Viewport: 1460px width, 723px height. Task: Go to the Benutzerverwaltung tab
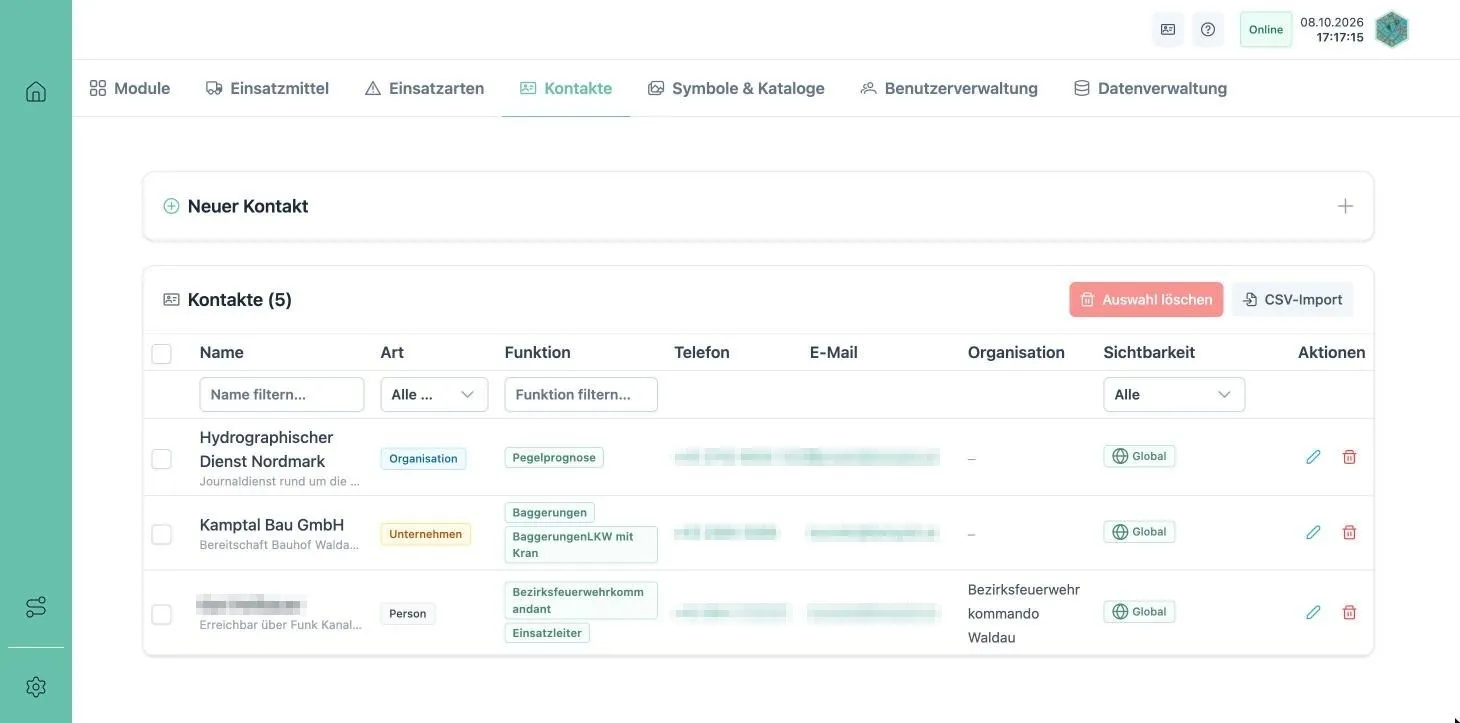[949, 88]
